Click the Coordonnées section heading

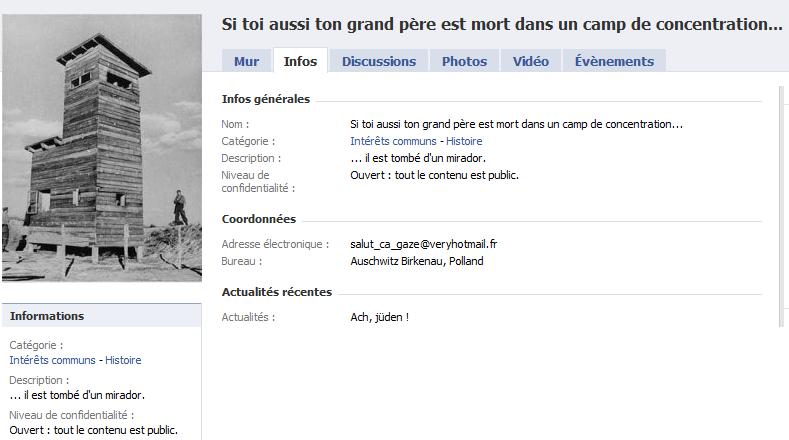point(259,219)
